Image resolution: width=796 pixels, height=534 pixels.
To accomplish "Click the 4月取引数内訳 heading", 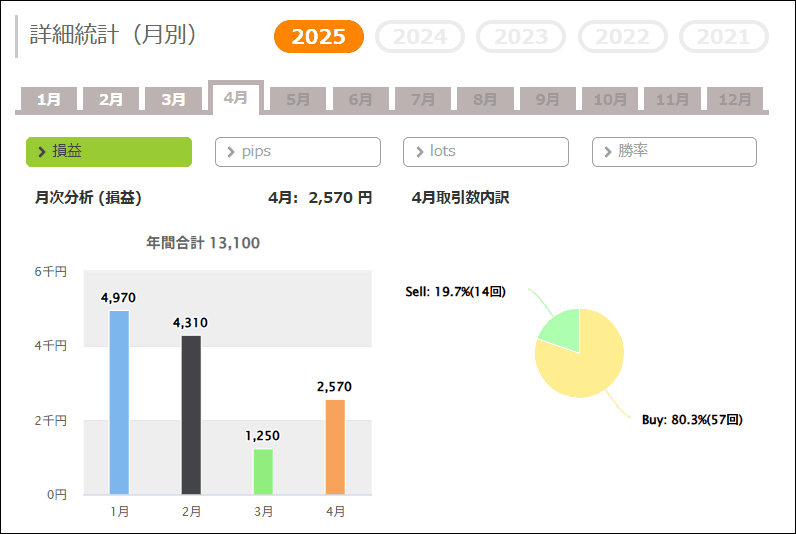I will pos(460,197).
